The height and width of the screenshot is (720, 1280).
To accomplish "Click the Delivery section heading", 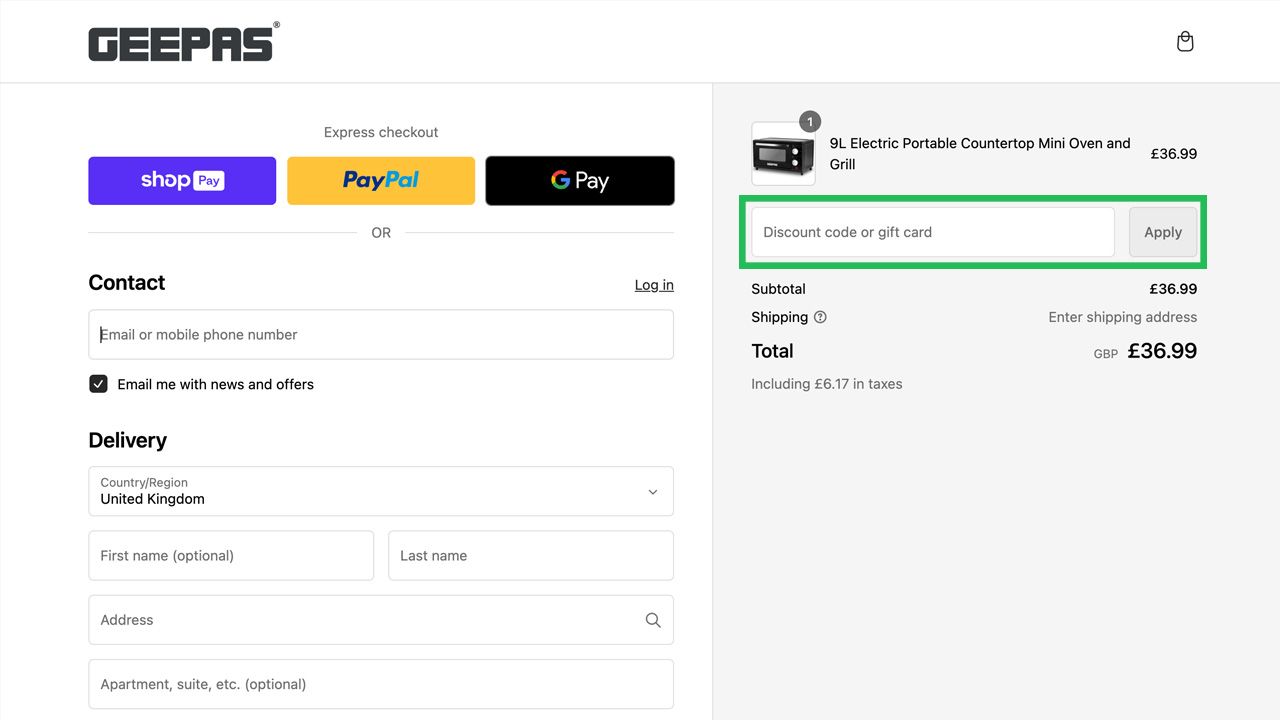I will tap(127, 440).
